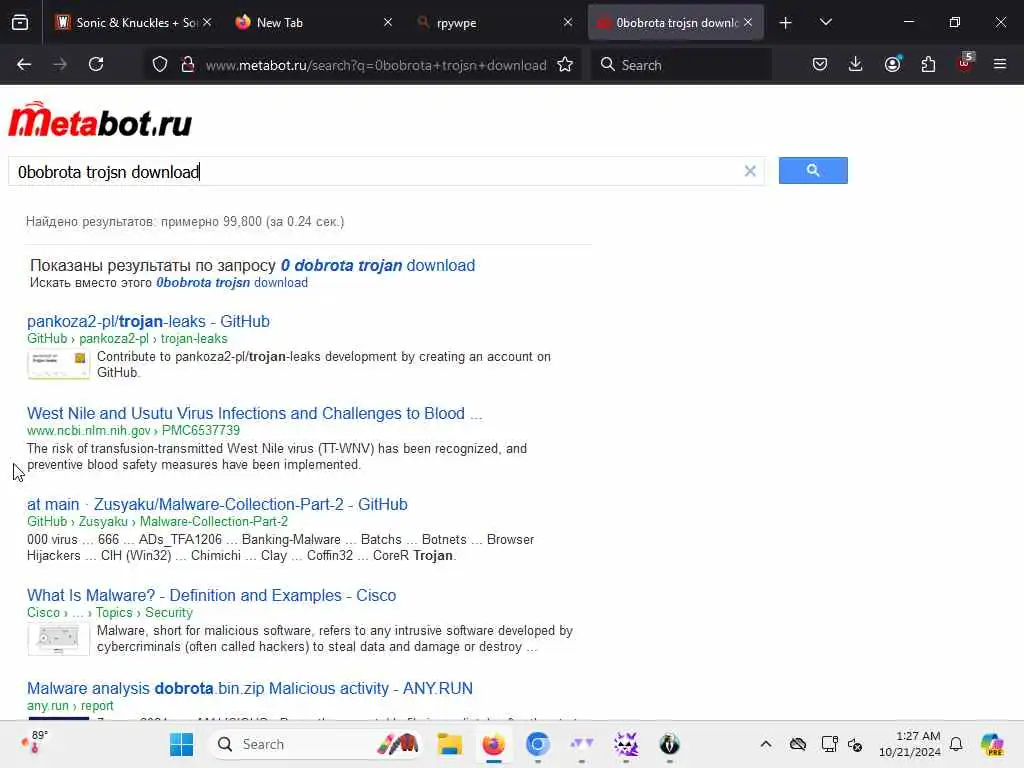This screenshot has width=1024, height=768.
Task: Click 'Cisco › ... › Topics › Security' breadcrumb
Action: [x=110, y=613]
